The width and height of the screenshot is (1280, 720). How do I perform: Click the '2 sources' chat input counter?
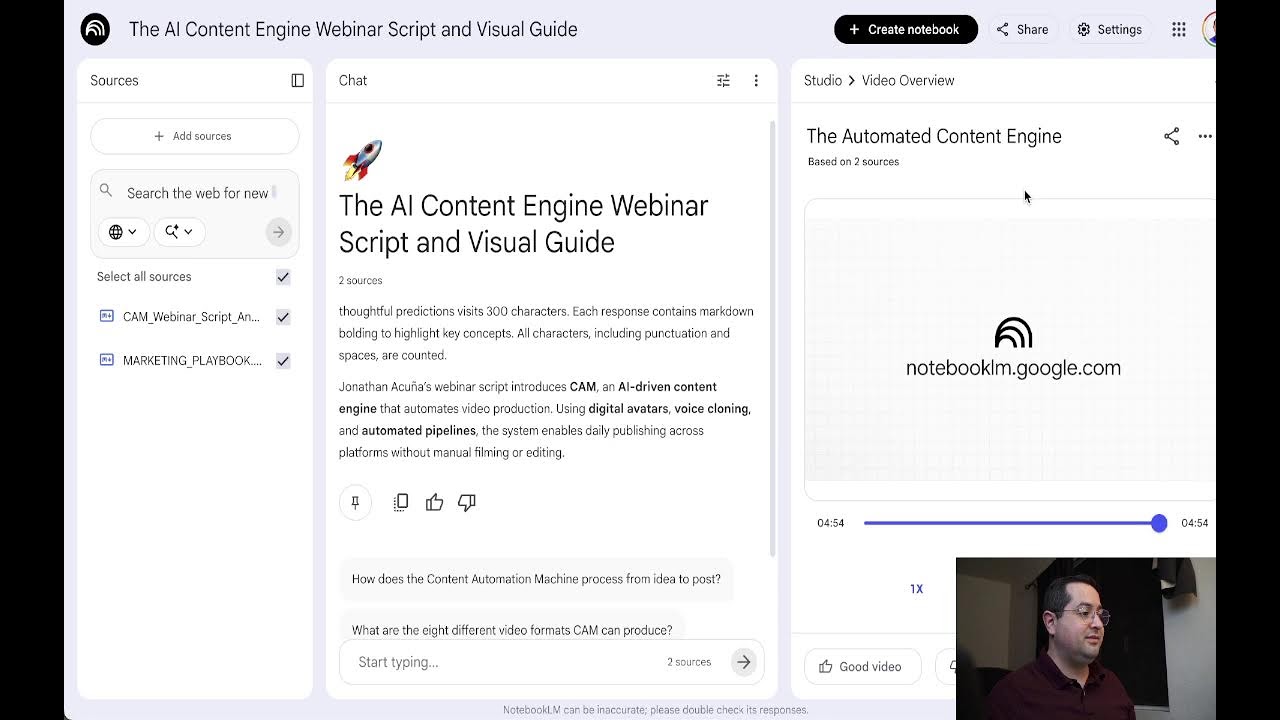pyautogui.click(x=689, y=662)
